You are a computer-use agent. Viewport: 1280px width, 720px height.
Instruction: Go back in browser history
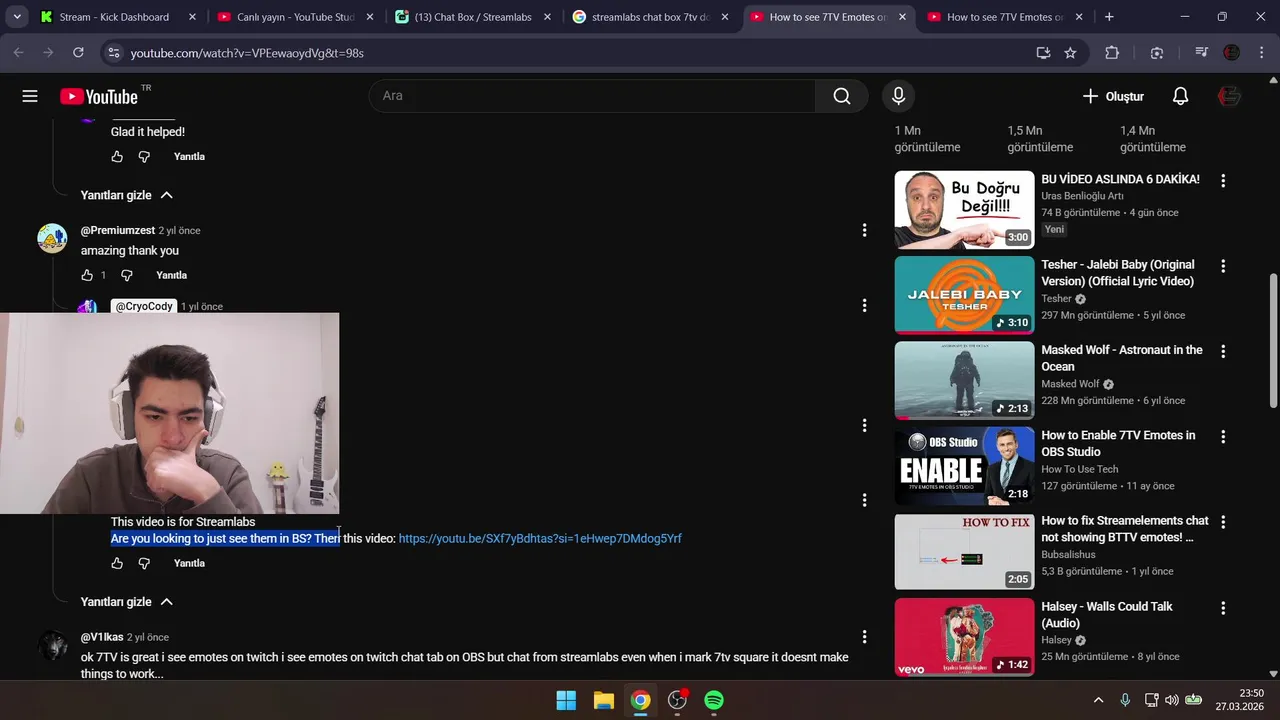click(x=18, y=53)
